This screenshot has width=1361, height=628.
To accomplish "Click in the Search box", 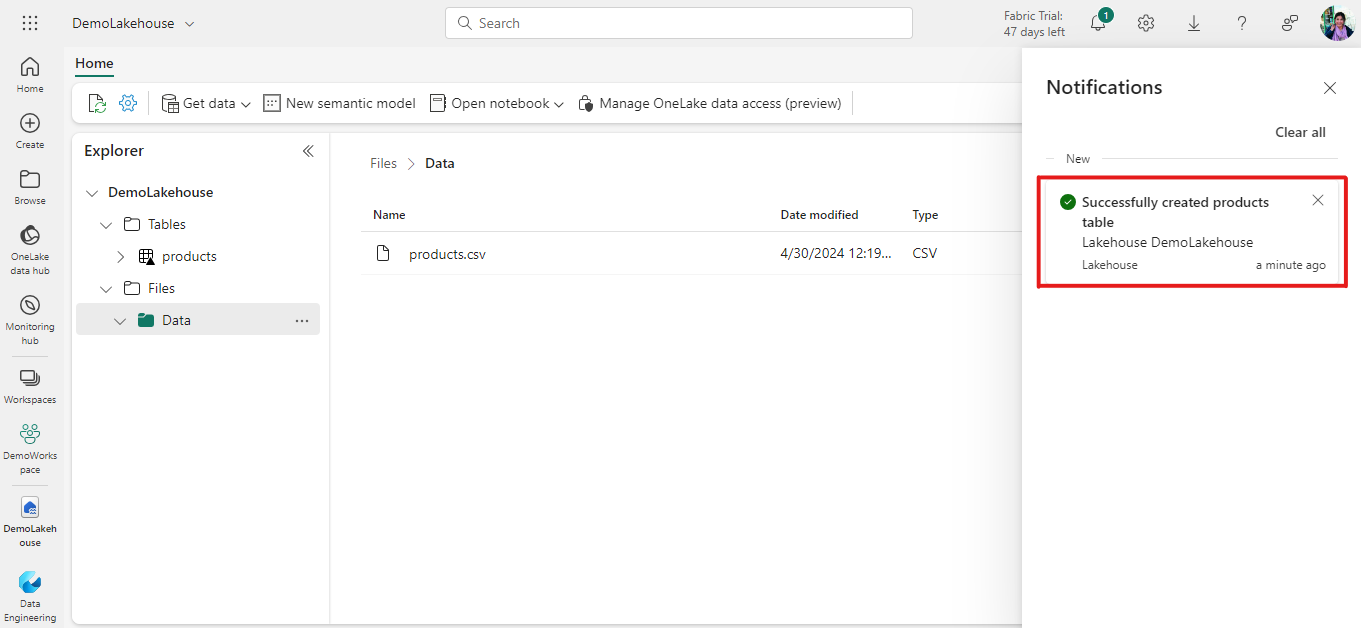I will click(679, 23).
